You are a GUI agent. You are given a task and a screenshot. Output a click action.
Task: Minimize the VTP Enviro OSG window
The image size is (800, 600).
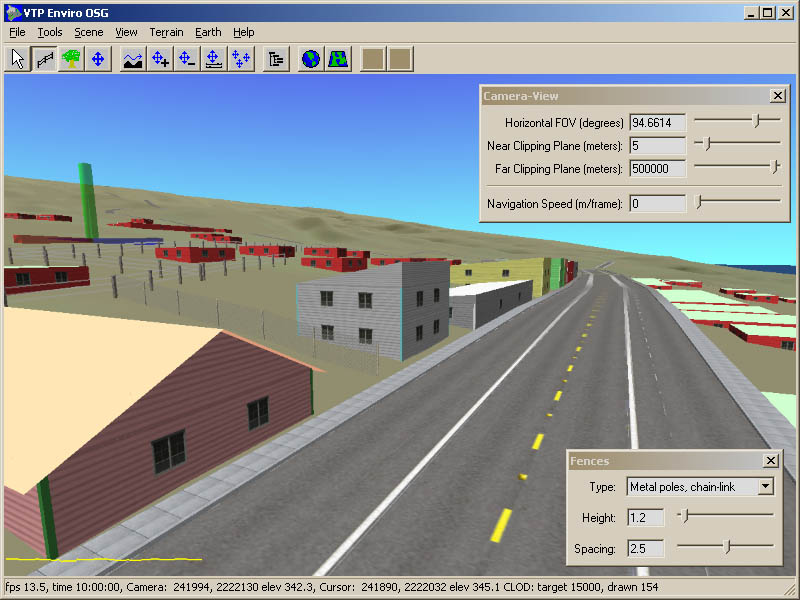(x=750, y=13)
